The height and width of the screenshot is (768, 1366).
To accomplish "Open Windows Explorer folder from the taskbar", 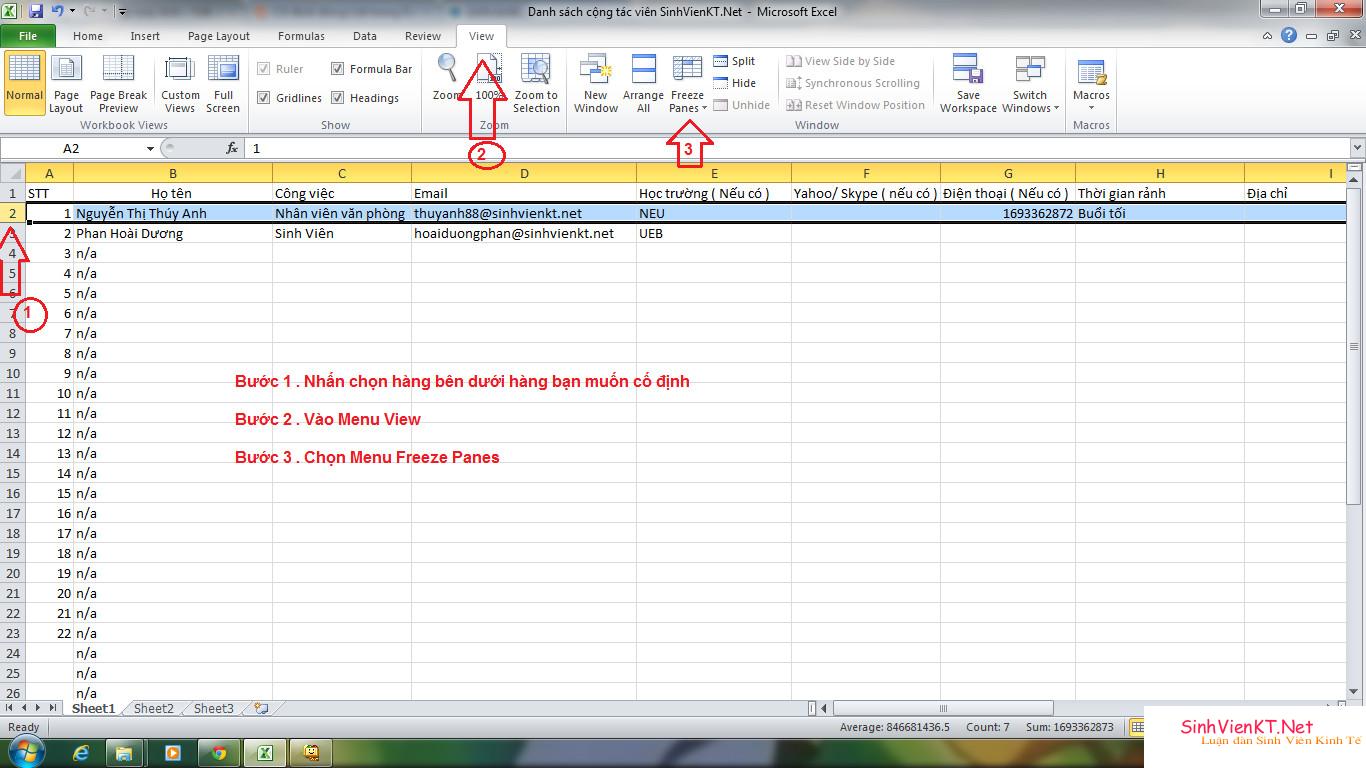I will coord(125,752).
